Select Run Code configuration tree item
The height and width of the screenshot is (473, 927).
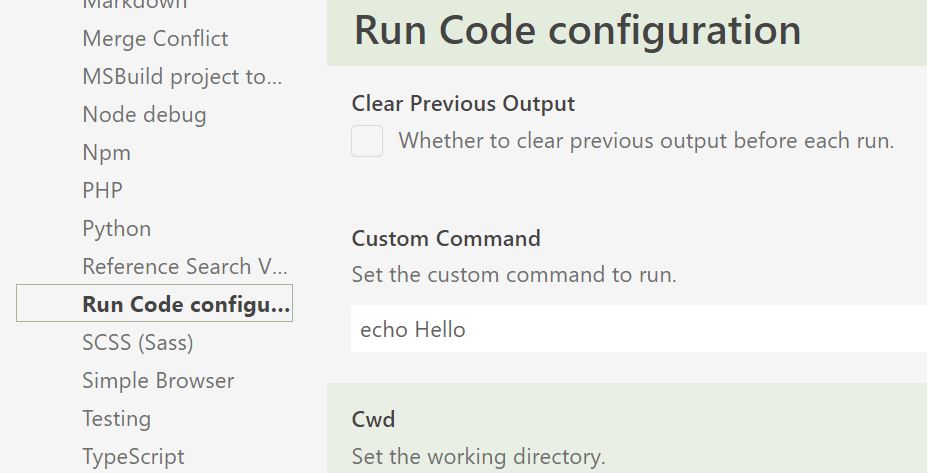154,303
